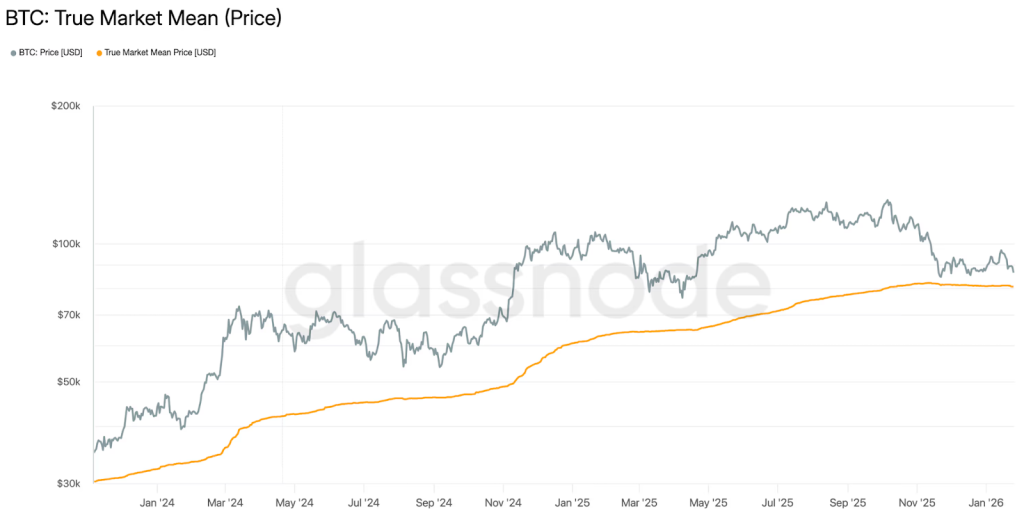This screenshot has height=527, width=1024.
Task: Click the $30k y-axis label
Action: [x=70, y=484]
